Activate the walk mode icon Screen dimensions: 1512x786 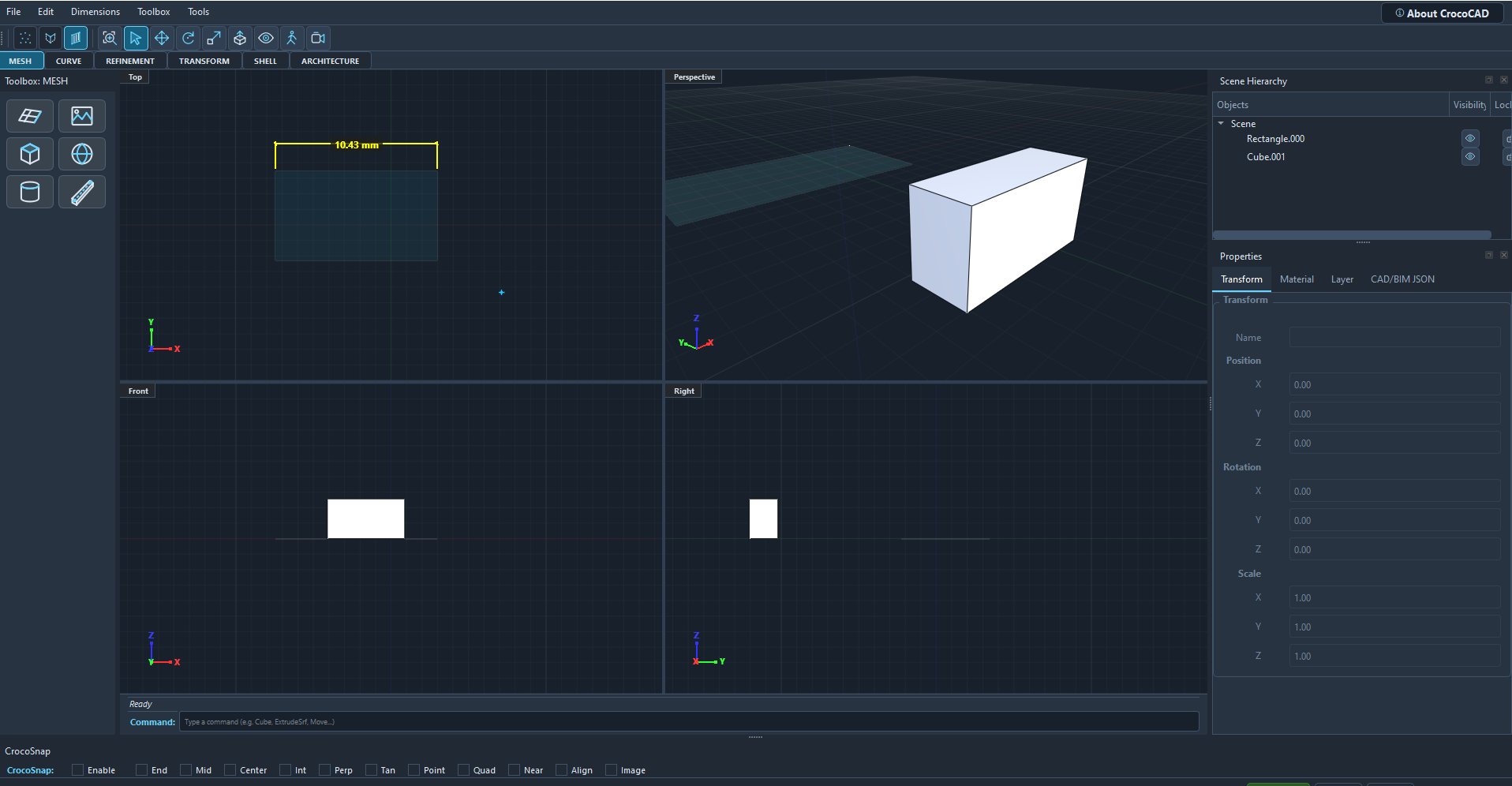tap(292, 38)
